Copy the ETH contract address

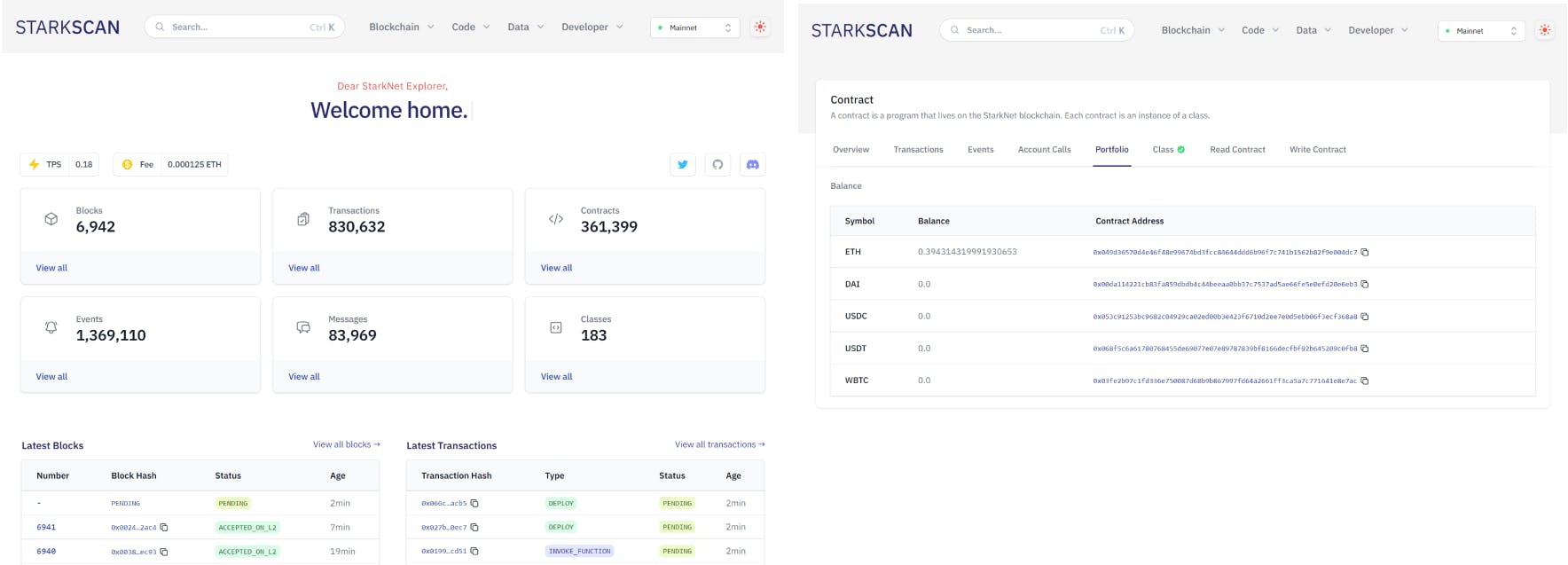(x=1365, y=252)
